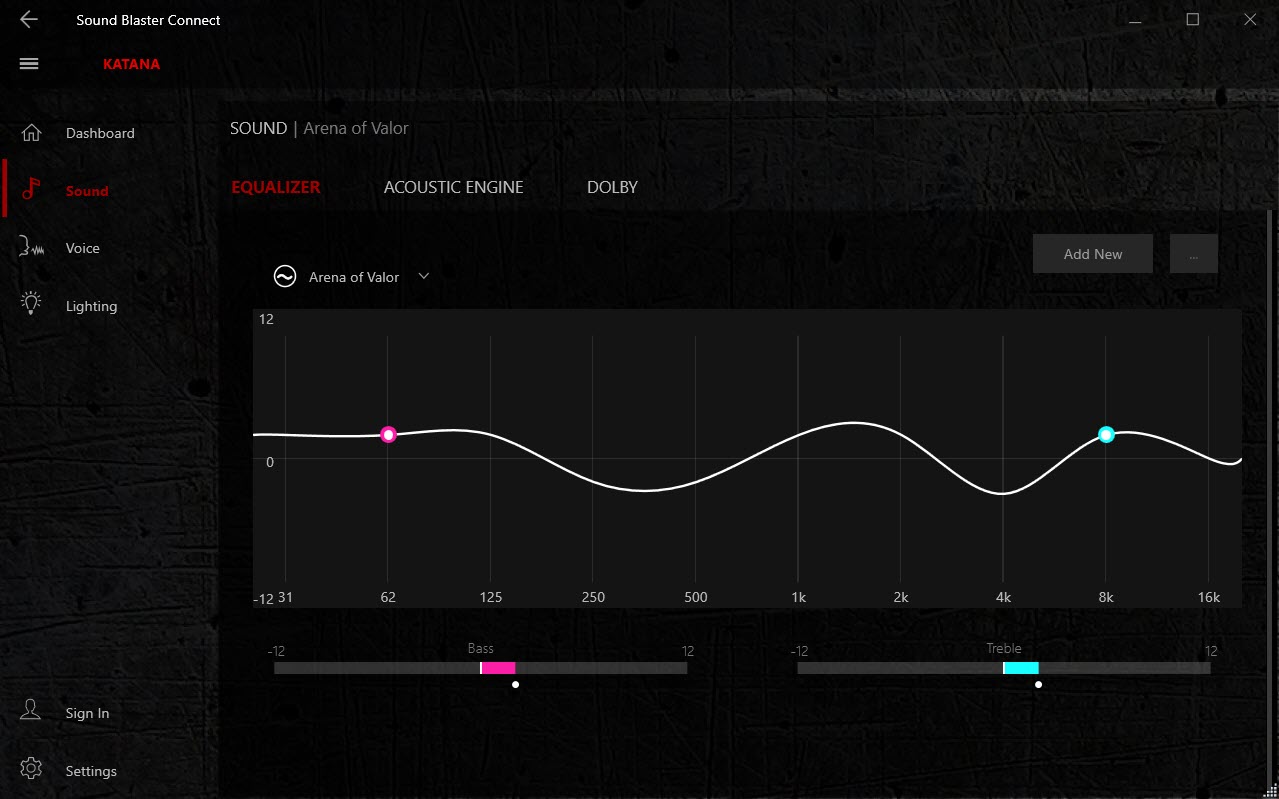1279x799 pixels.
Task: Close the Sound Blaster Connect window
Action: pyautogui.click(x=1249, y=20)
